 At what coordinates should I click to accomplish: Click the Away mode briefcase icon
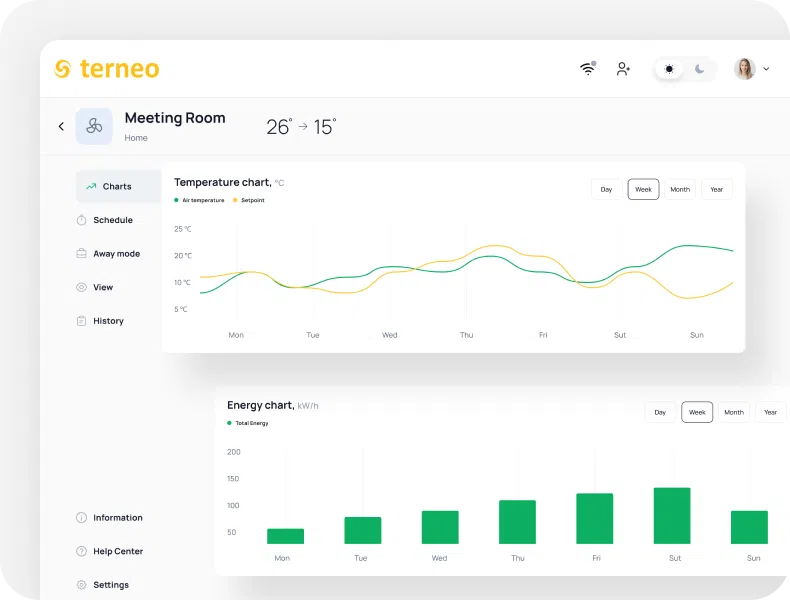81,253
